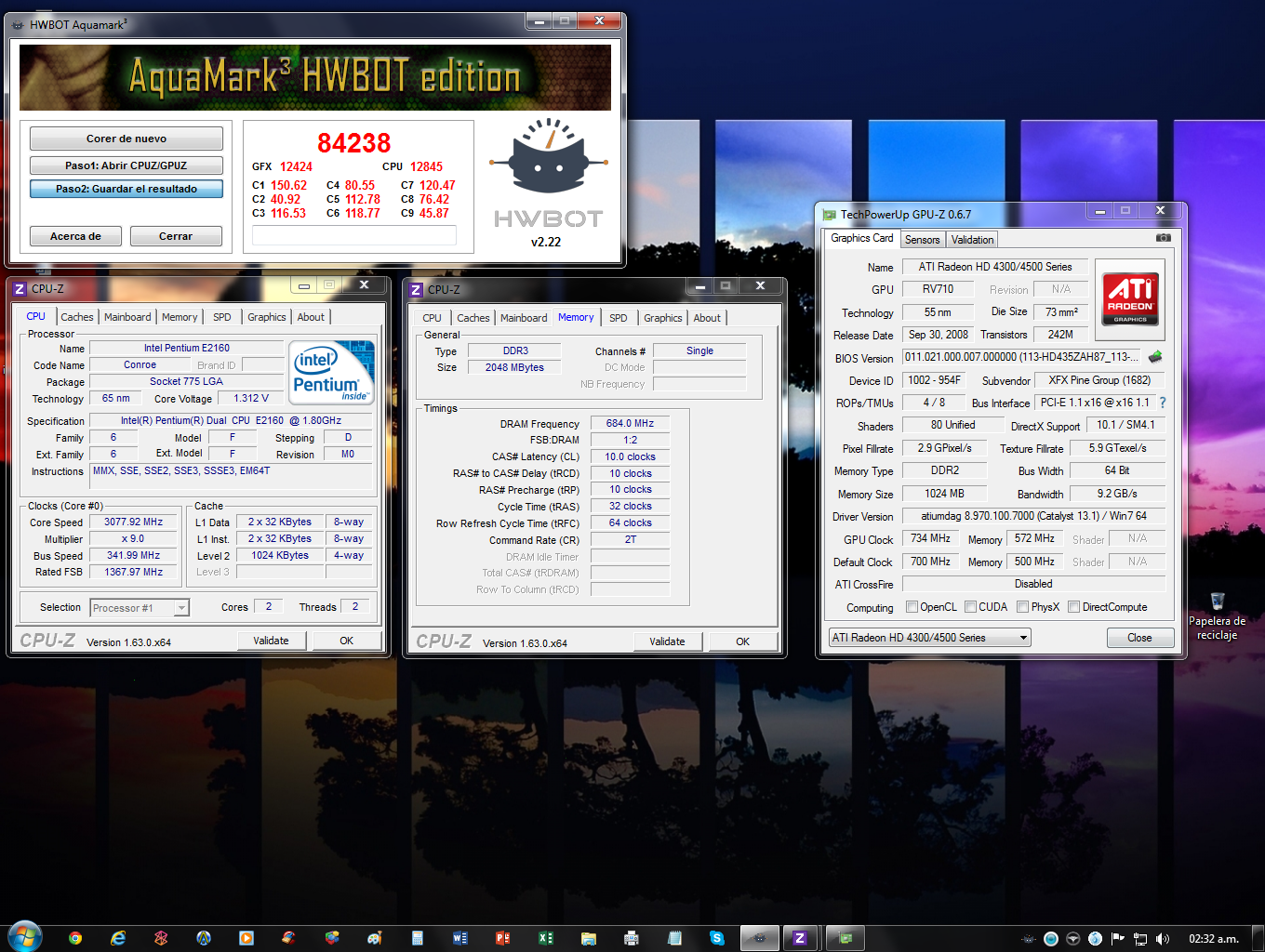Click the empty field below Aquamark scores
Viewport: 1265px width, 952px height.
[354, 235]
